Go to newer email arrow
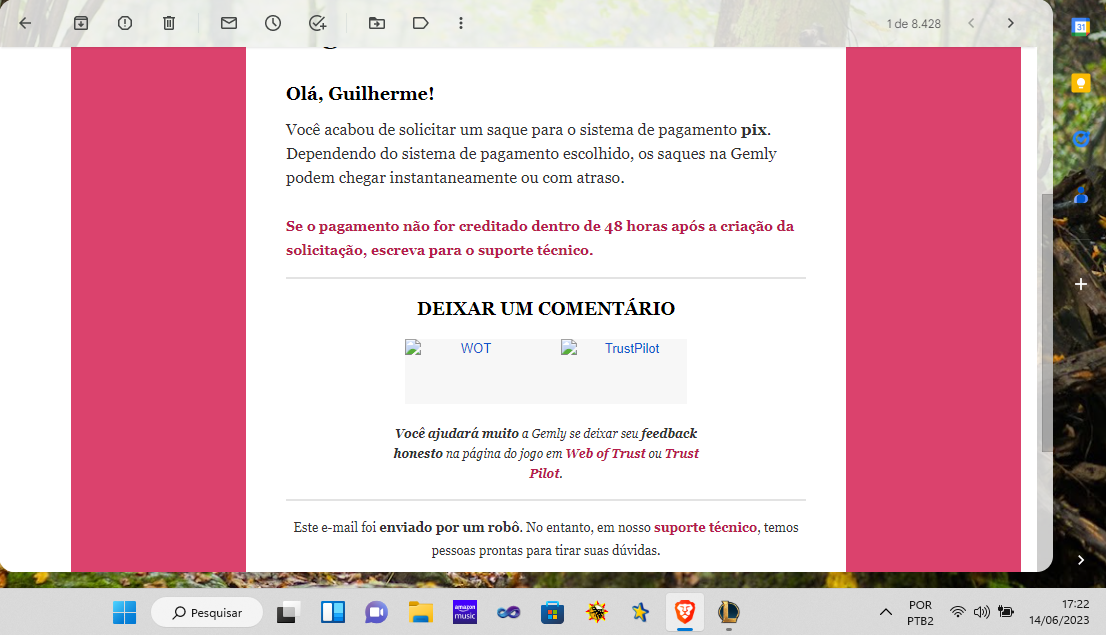 point(971,23)
